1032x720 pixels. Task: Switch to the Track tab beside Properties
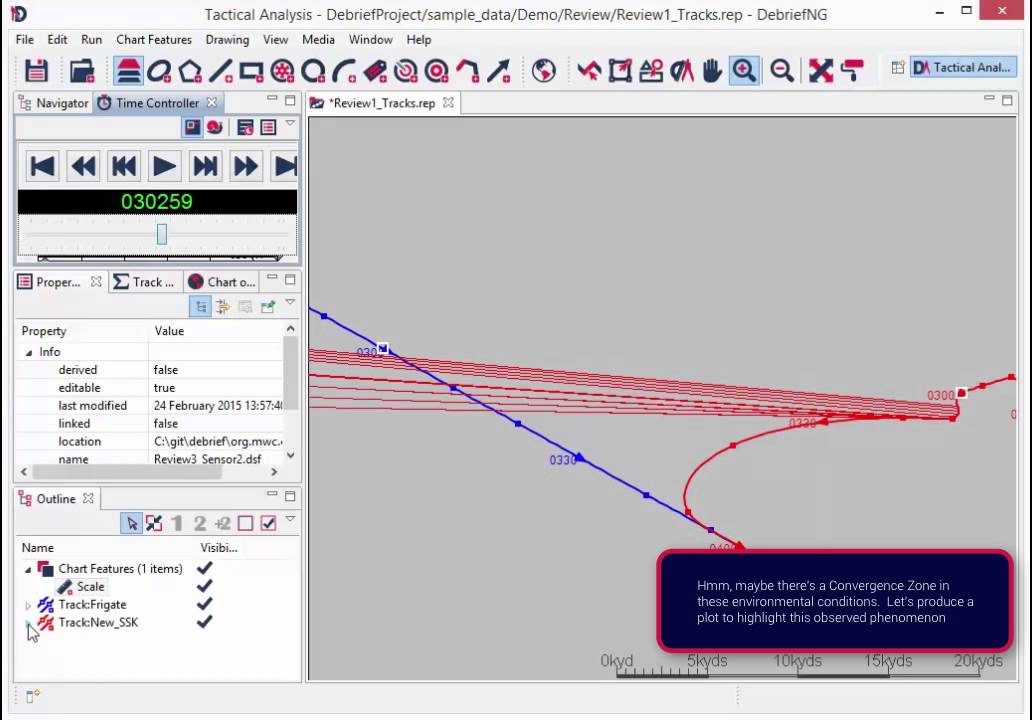pyautogui.click(x=145, y=282)
